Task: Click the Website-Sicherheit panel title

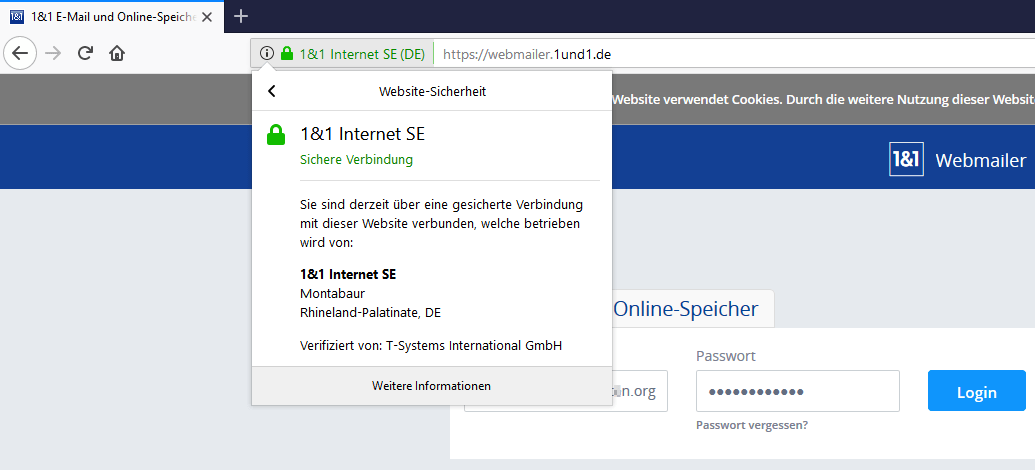Action: (432, 92)
